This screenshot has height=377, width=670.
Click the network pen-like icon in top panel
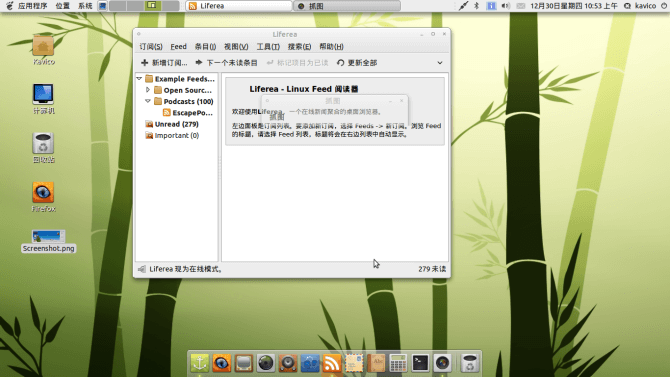click(463, 6)
